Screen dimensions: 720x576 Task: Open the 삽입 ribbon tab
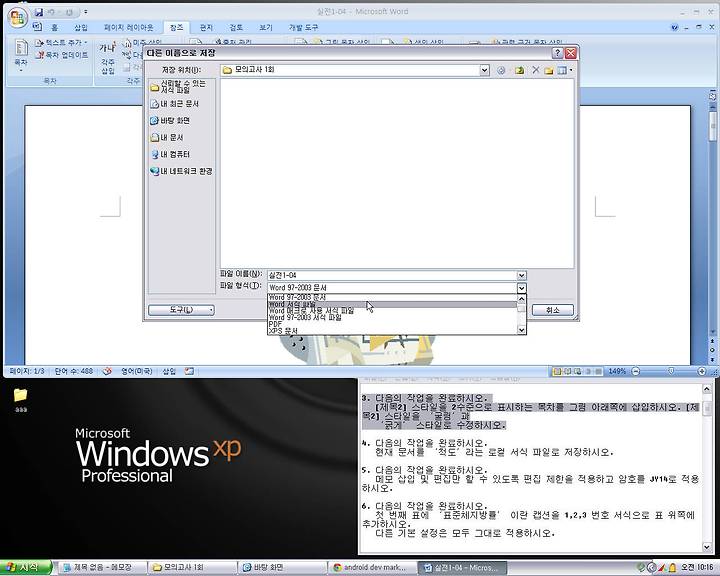[80, 28]
